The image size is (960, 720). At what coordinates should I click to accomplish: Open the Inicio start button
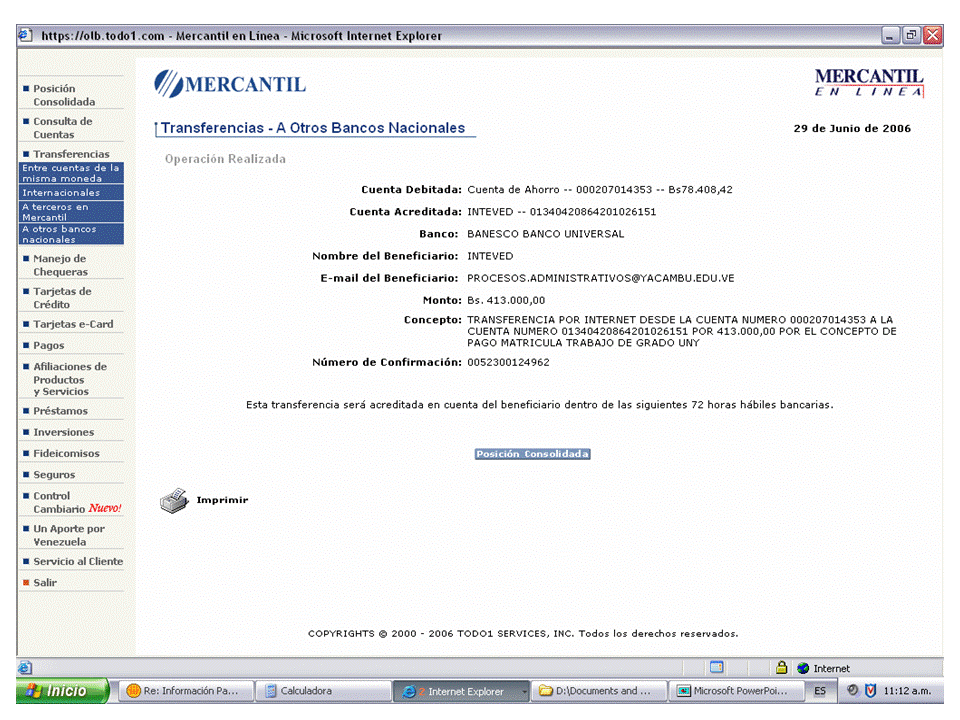point(62,691)
